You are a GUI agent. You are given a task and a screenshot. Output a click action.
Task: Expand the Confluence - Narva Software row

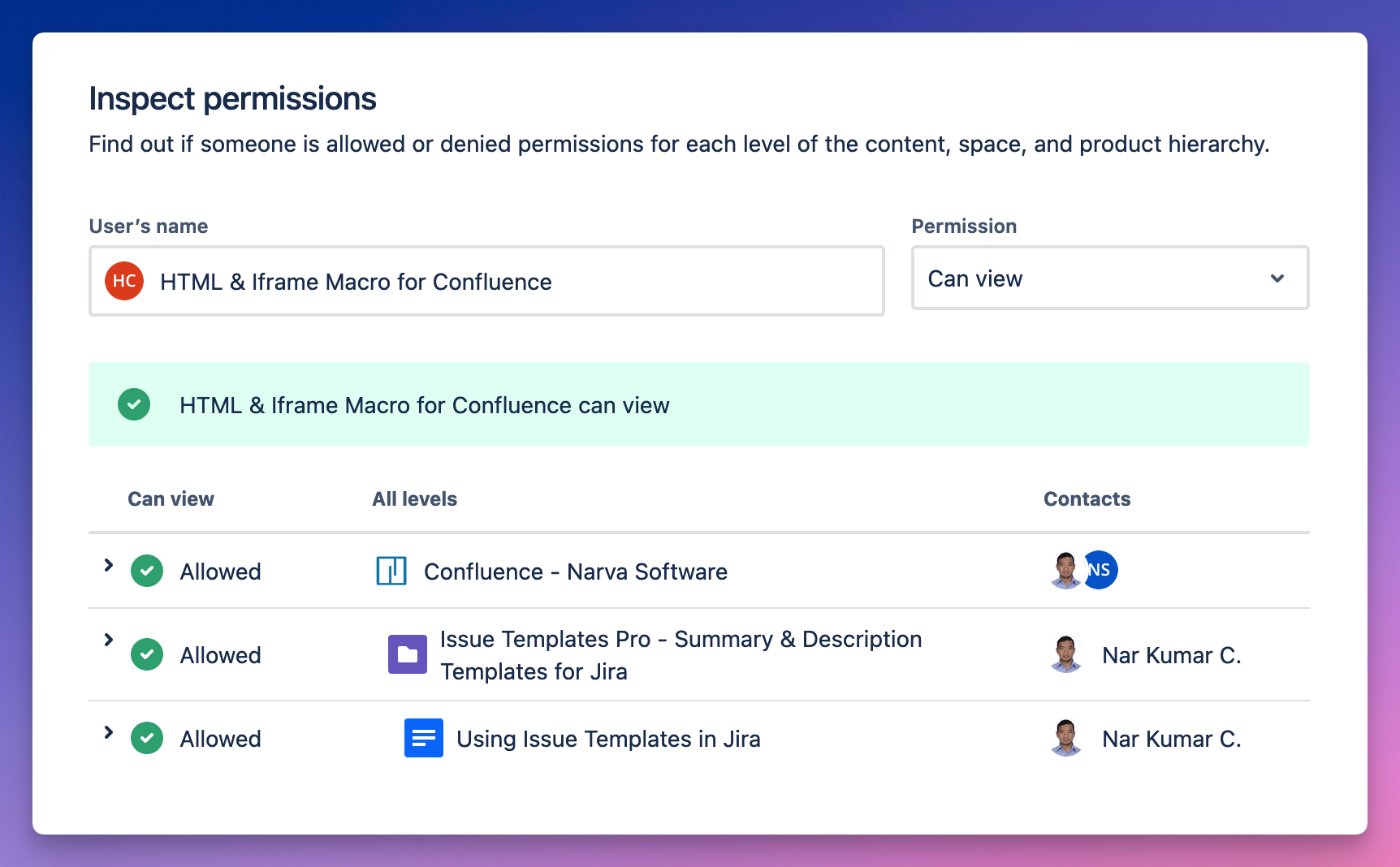click(x=108, y=566)
